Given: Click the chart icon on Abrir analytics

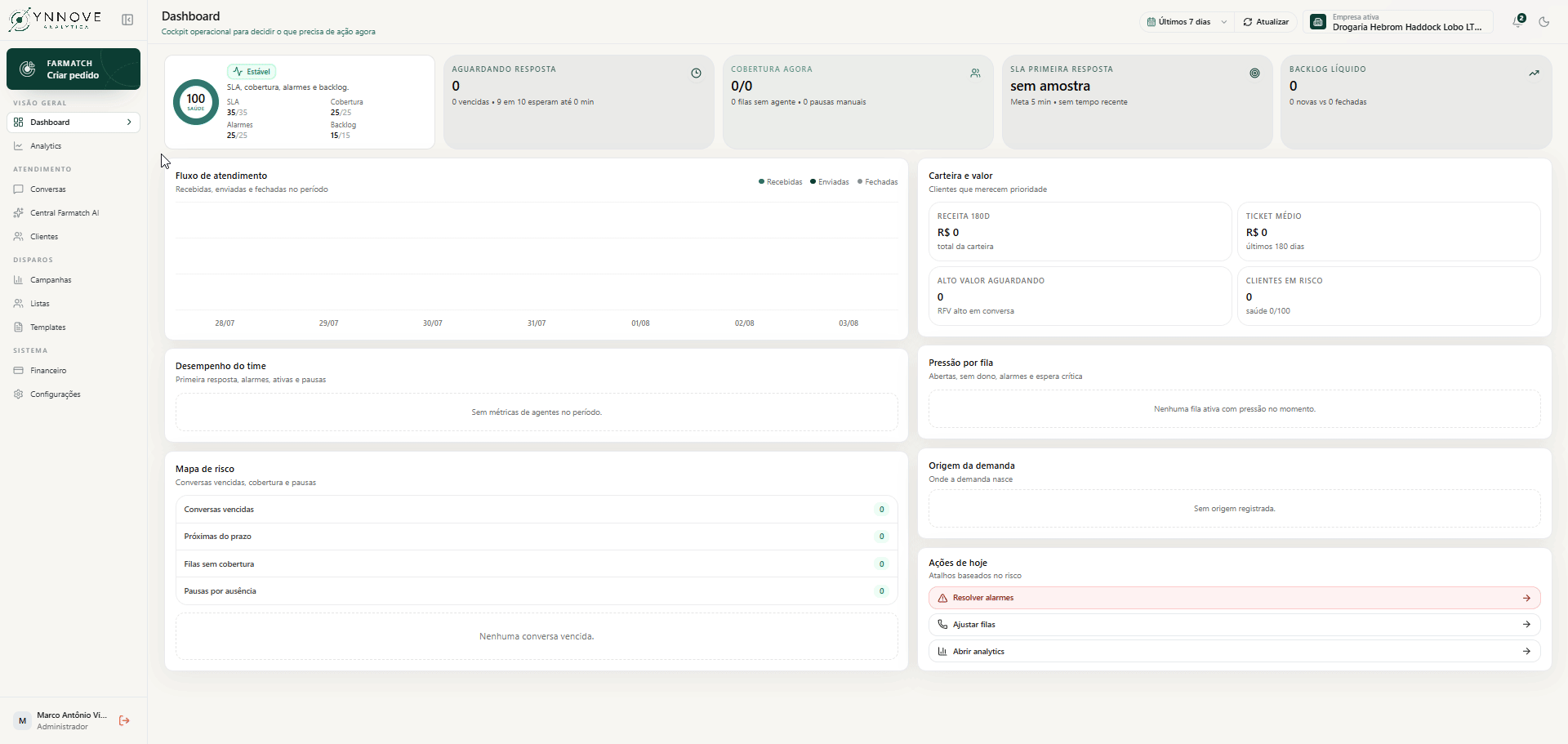Looking at the screenshot, I should (942, 652).
